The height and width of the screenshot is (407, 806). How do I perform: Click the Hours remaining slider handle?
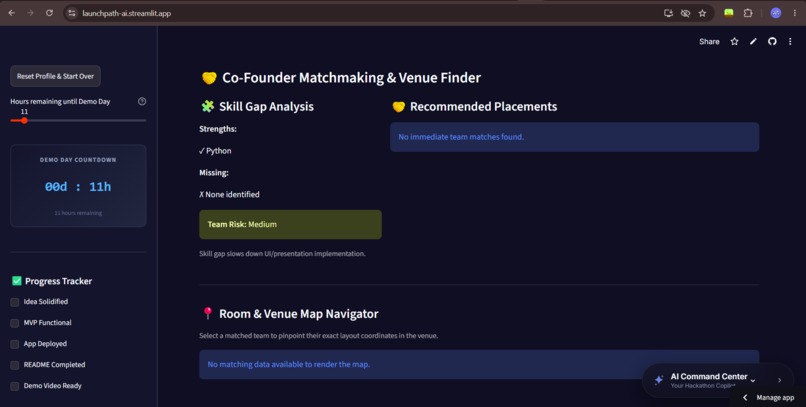(x=24, y=120)
